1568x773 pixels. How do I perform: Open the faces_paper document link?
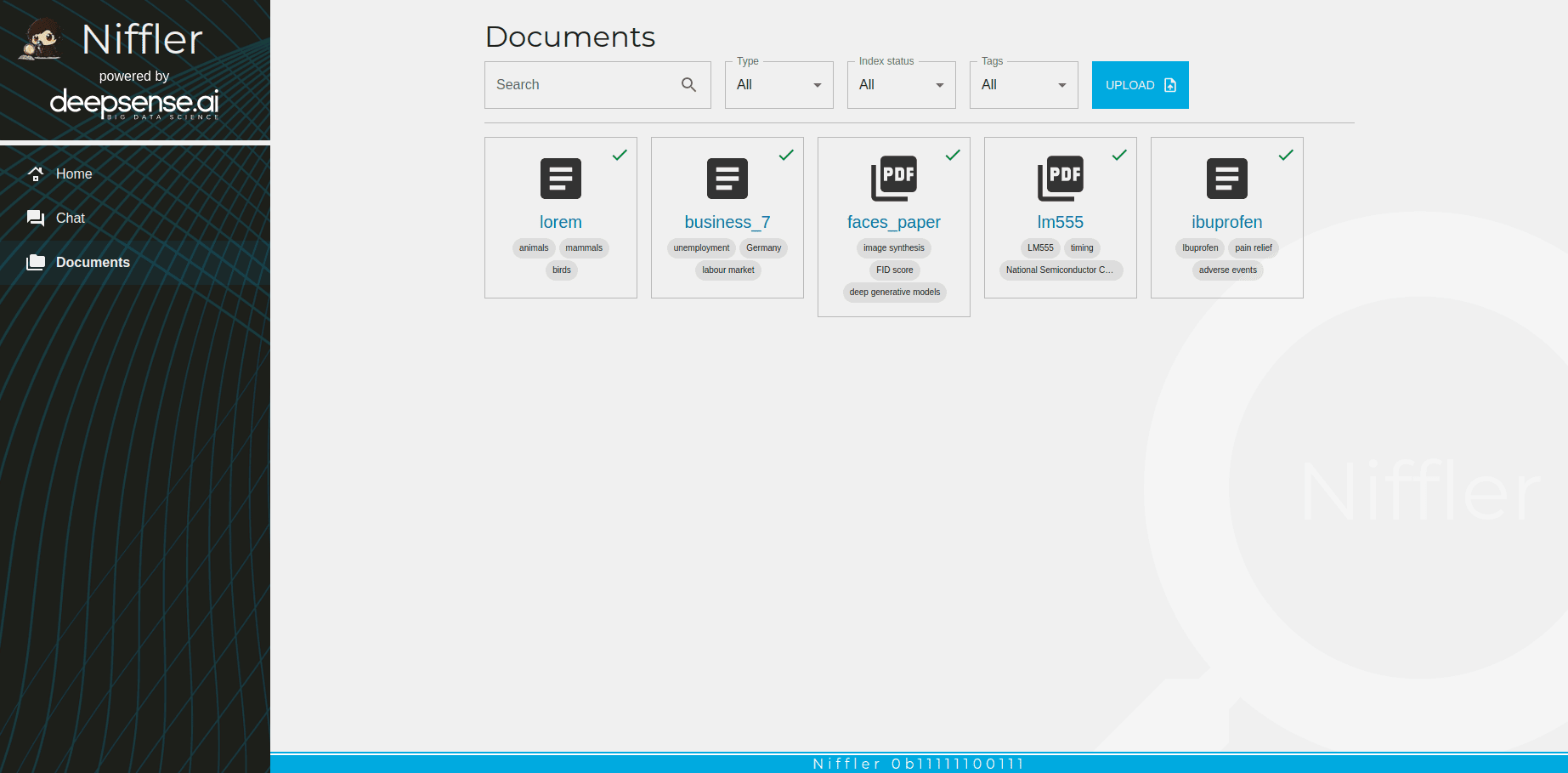click(893, 222)
